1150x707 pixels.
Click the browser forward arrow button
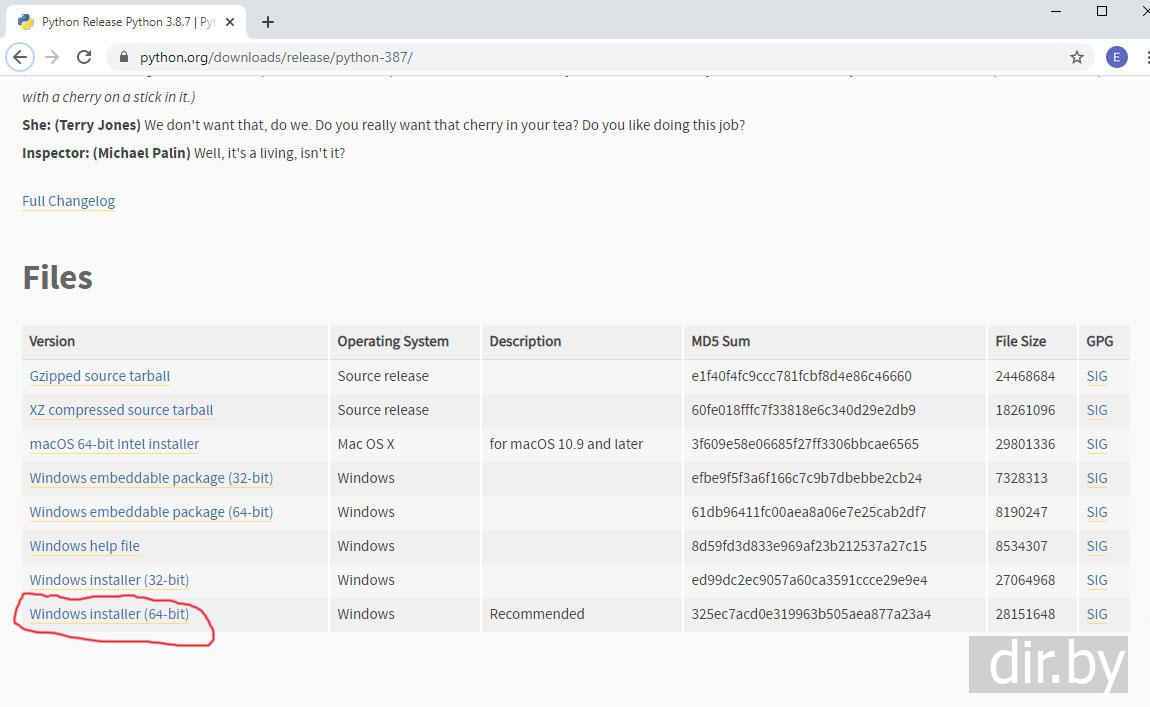[x=52, y=57]
